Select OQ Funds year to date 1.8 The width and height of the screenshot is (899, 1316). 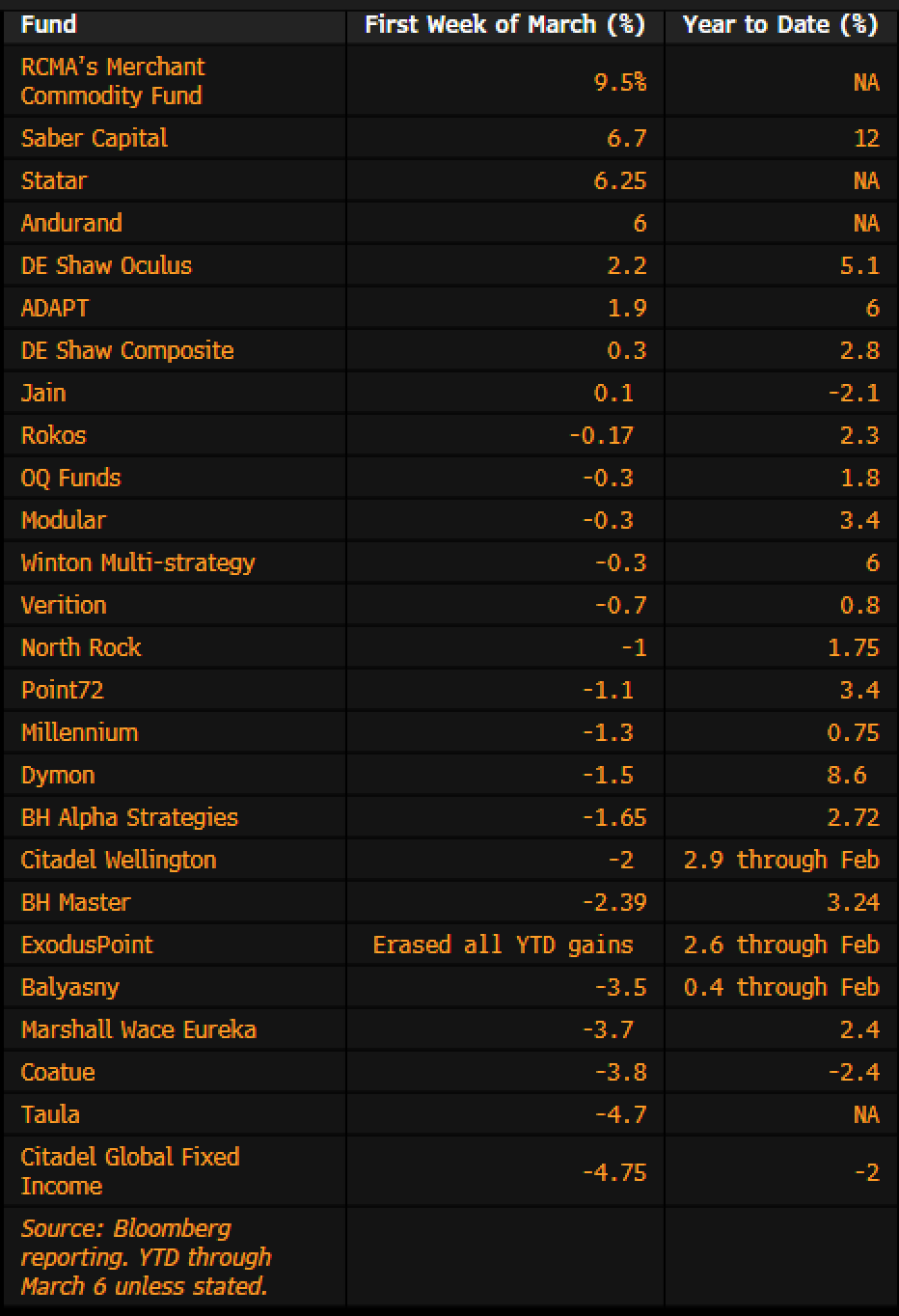(x=859, y=478)
